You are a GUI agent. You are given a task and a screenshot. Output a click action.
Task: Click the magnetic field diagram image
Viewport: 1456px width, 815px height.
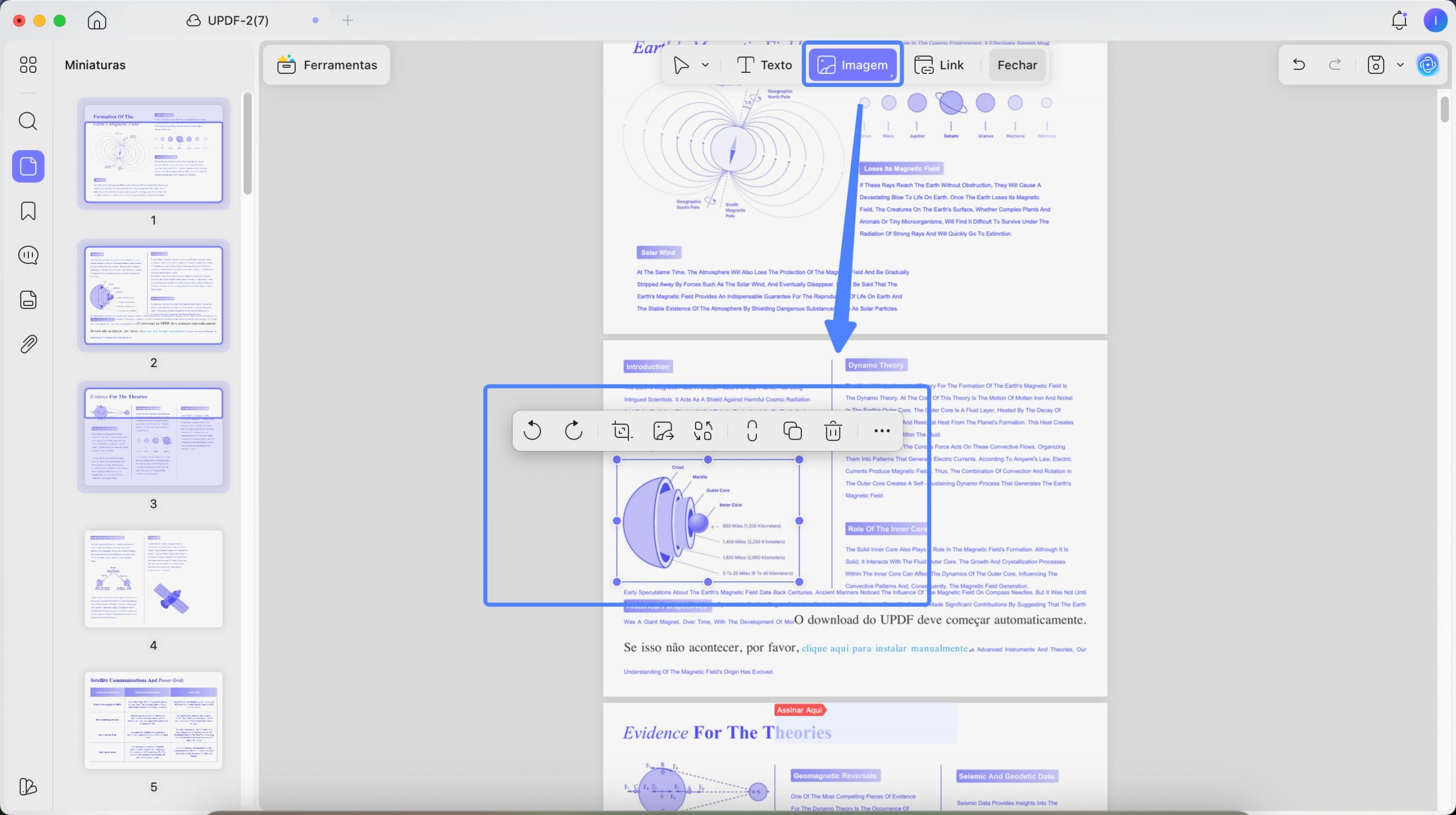click(x=733, y=150)
